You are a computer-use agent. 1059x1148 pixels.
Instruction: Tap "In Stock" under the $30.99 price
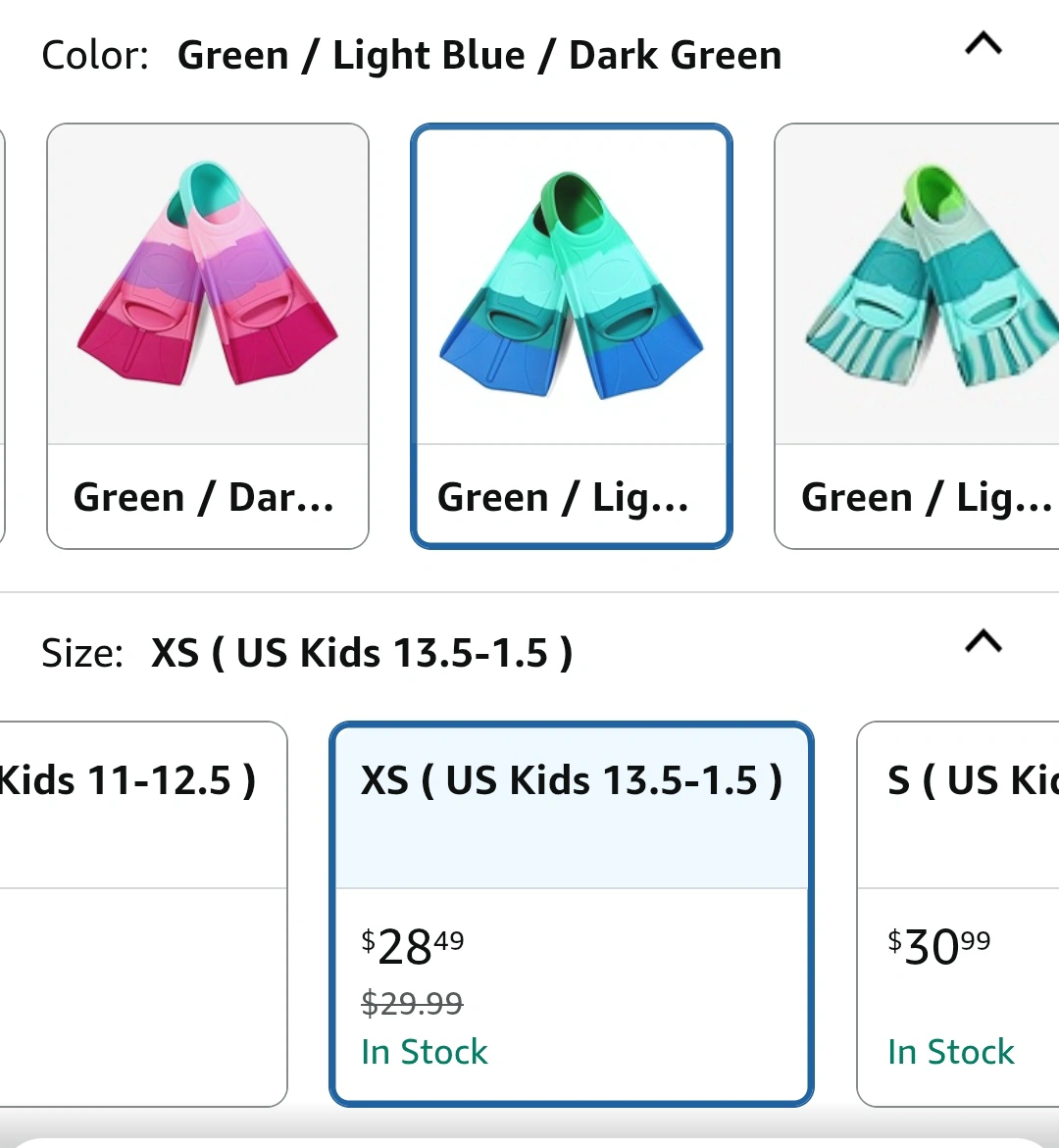pos(950,1052)
